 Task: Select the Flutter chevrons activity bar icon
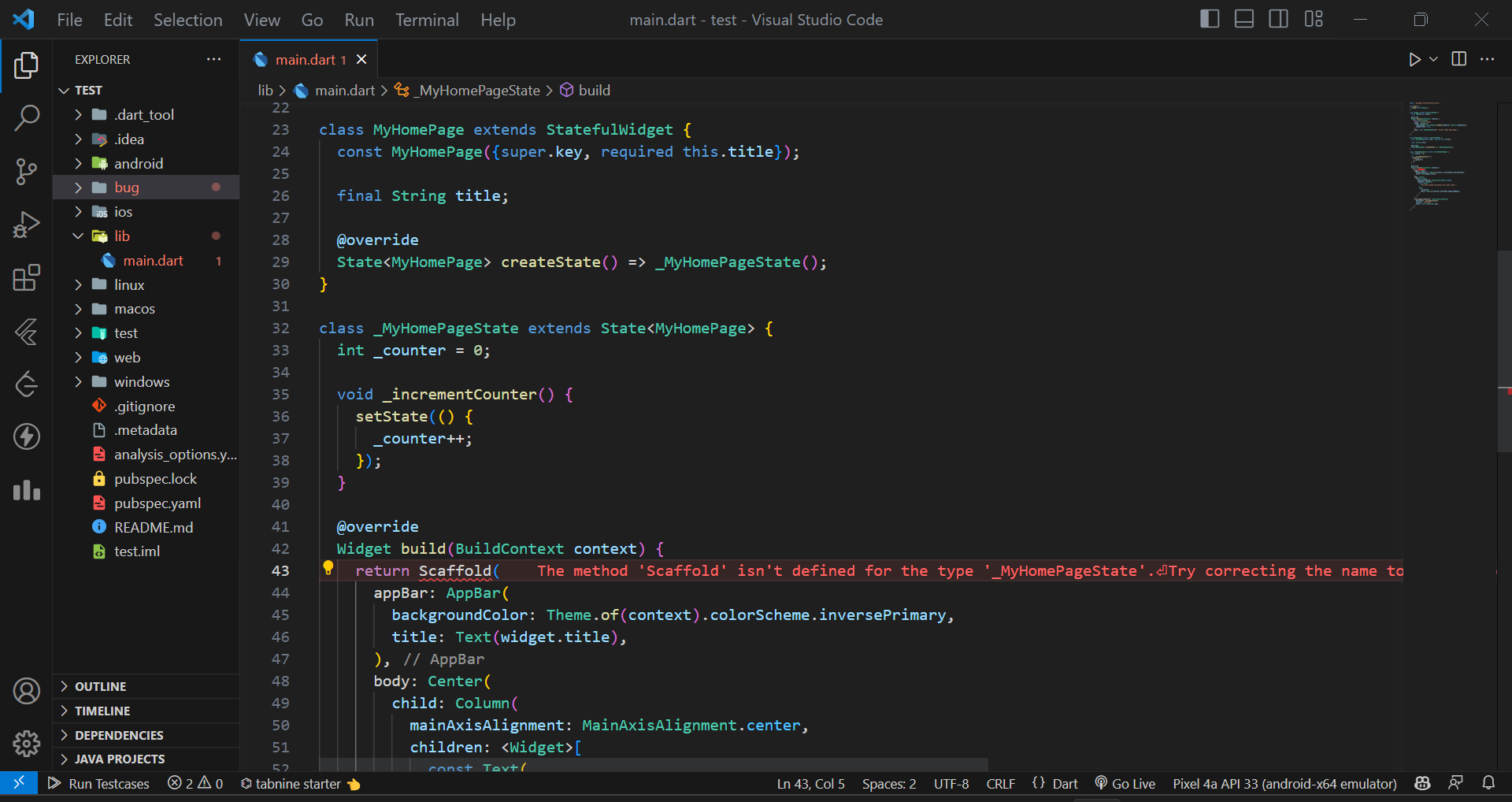26,332
